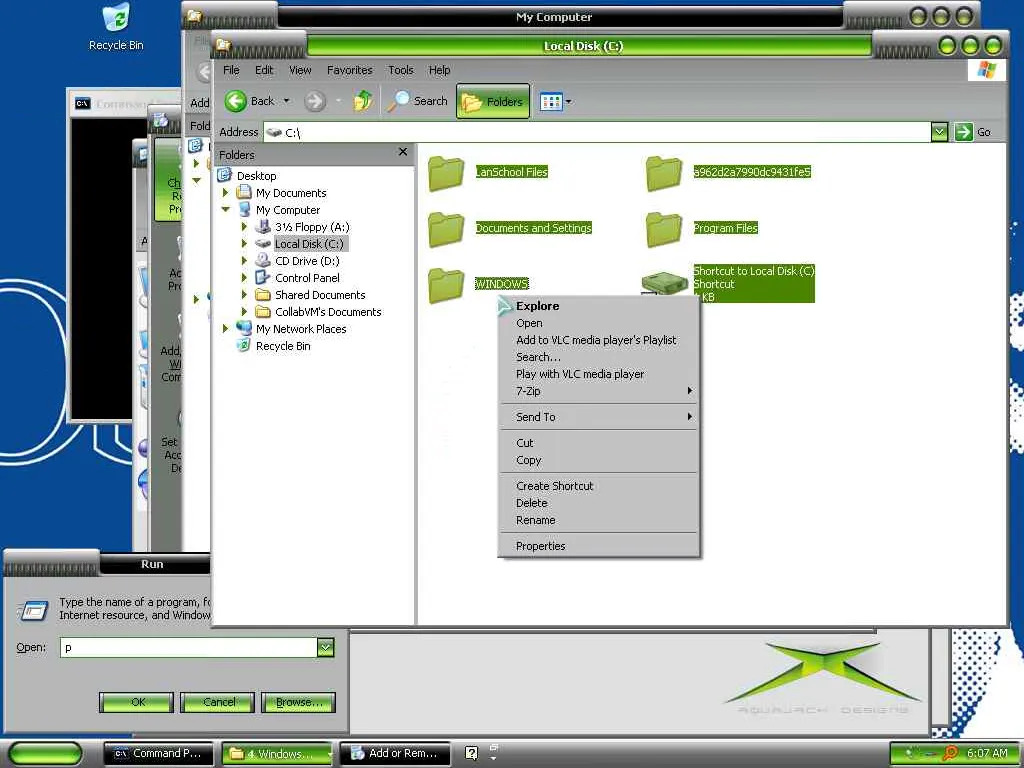The width and height of the screenshot is (1024, 768).
Task: Click the Search magnifier button
Action: pyautogui.click(x=417, y=101)
